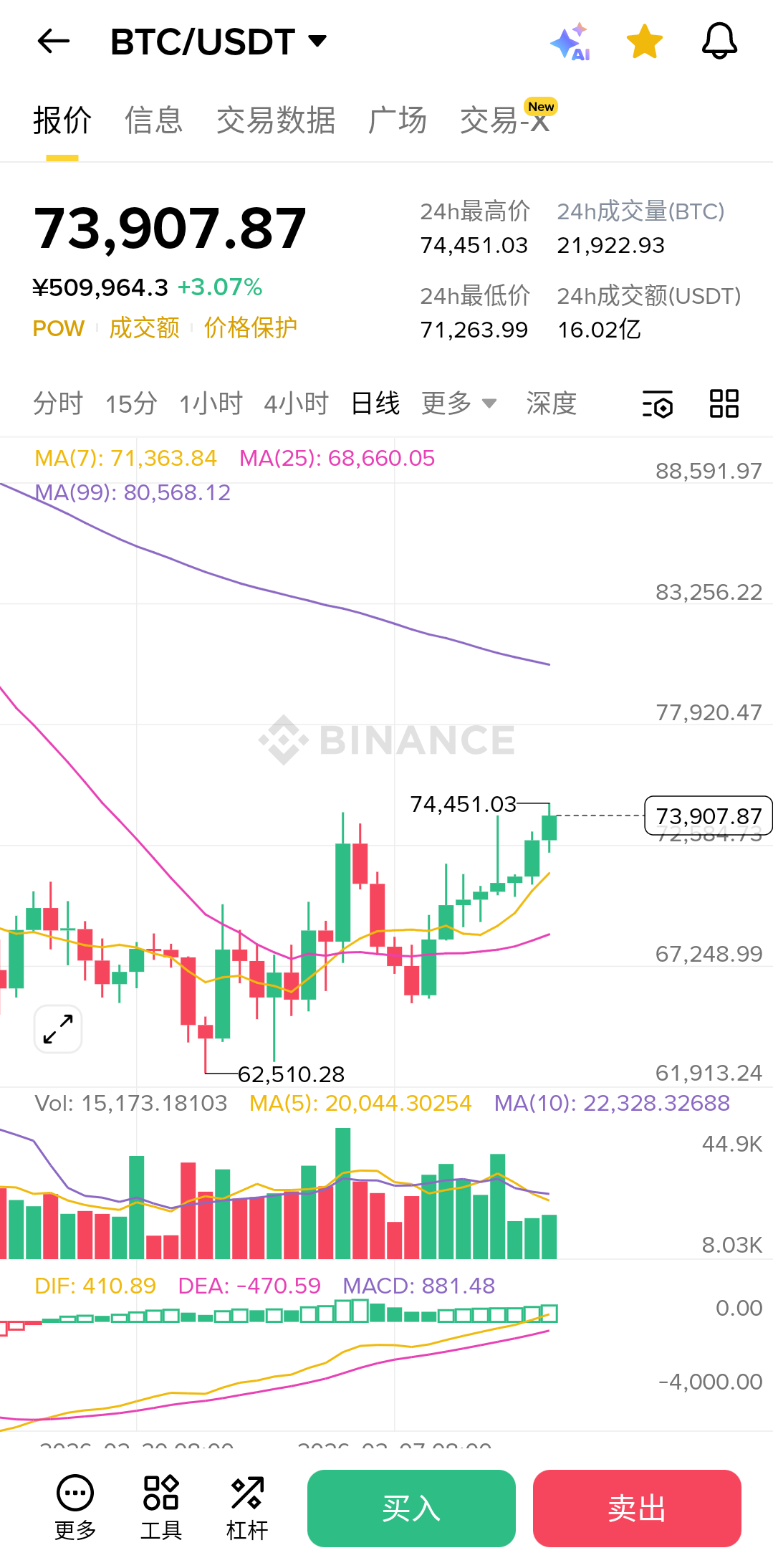Tap the 买入 buy button
Image resolution: width=773 pixels, height=1568 pixels.
[411, 1509]
